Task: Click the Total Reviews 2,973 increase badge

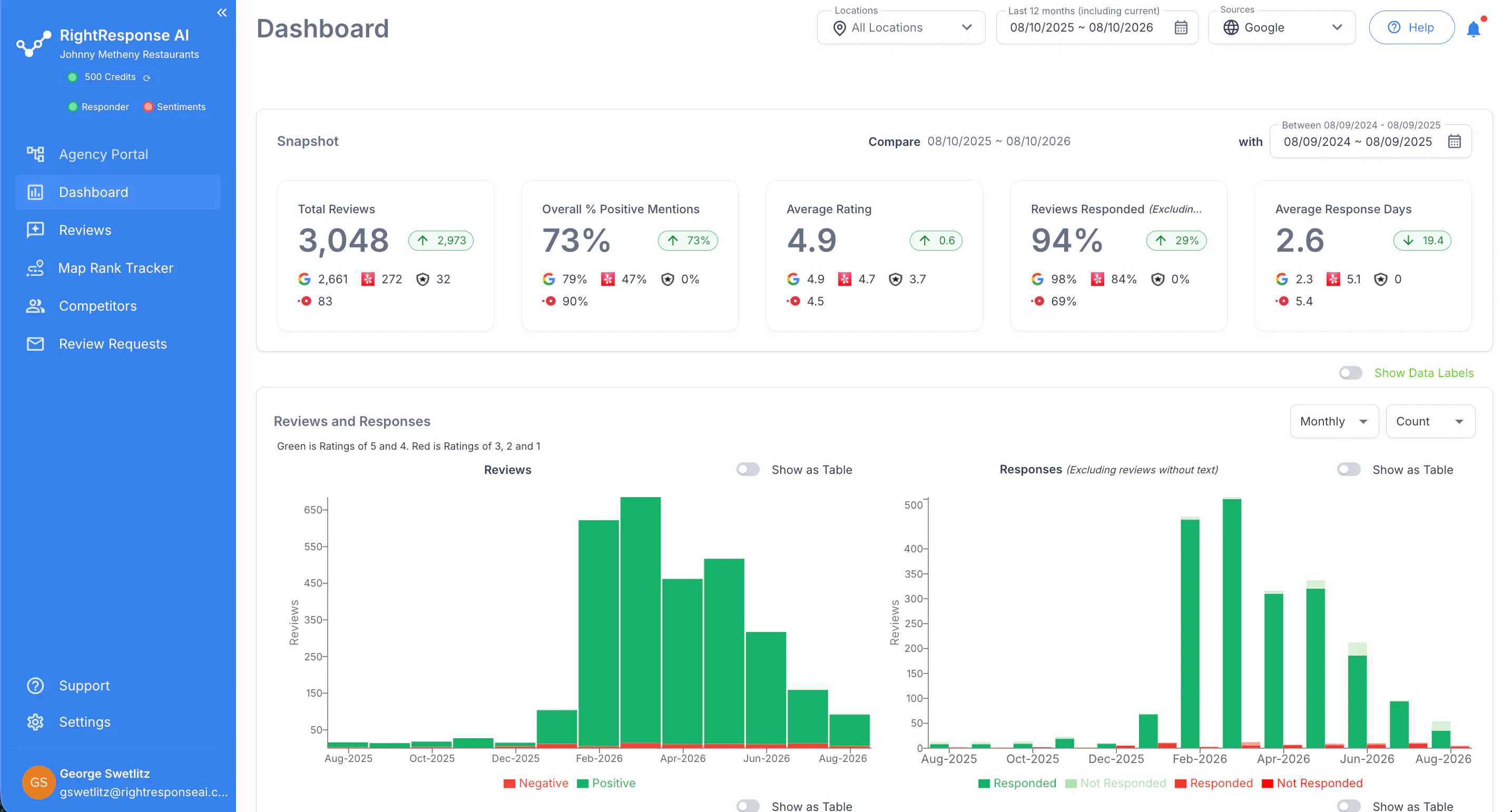Action: pos(441,241)
